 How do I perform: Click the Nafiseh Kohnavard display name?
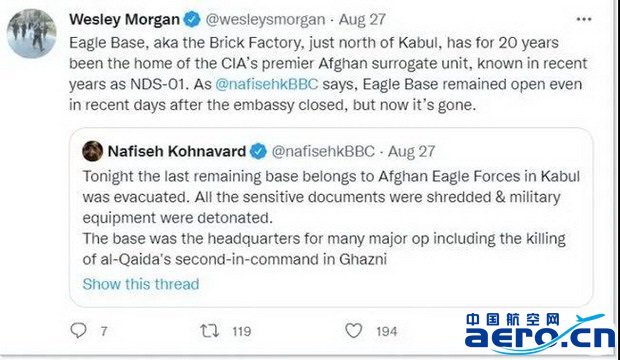pyautogui.click(x=177, y=151)
